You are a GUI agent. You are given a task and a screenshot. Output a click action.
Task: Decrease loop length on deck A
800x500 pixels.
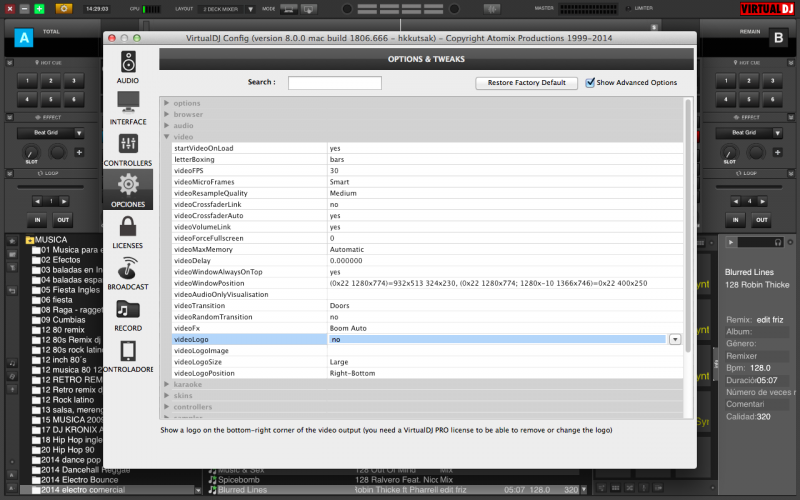[x=37, y=201]
